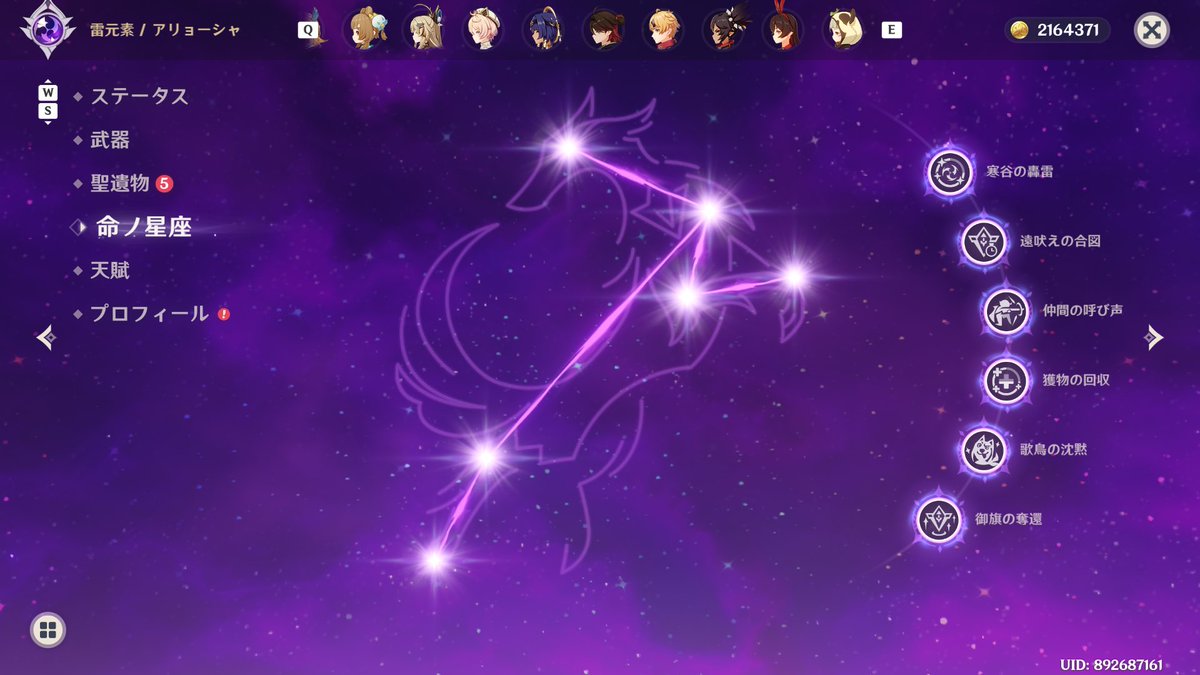Select the dark-skinned portrait with white feathers
This screenshot has width=1200, height=675.
coord(724,30)
